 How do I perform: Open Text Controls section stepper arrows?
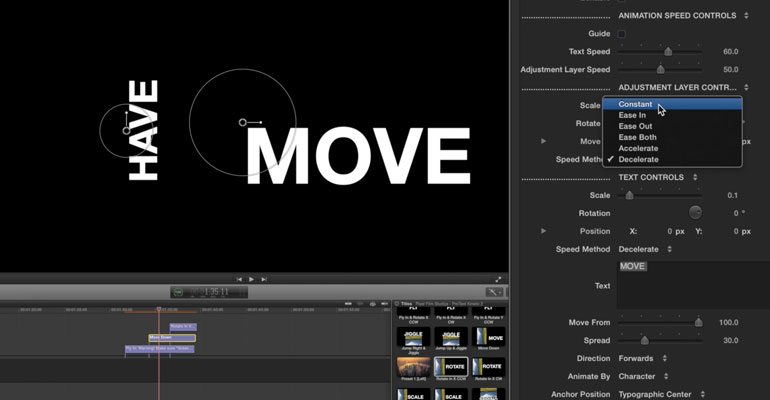(695, 177)
